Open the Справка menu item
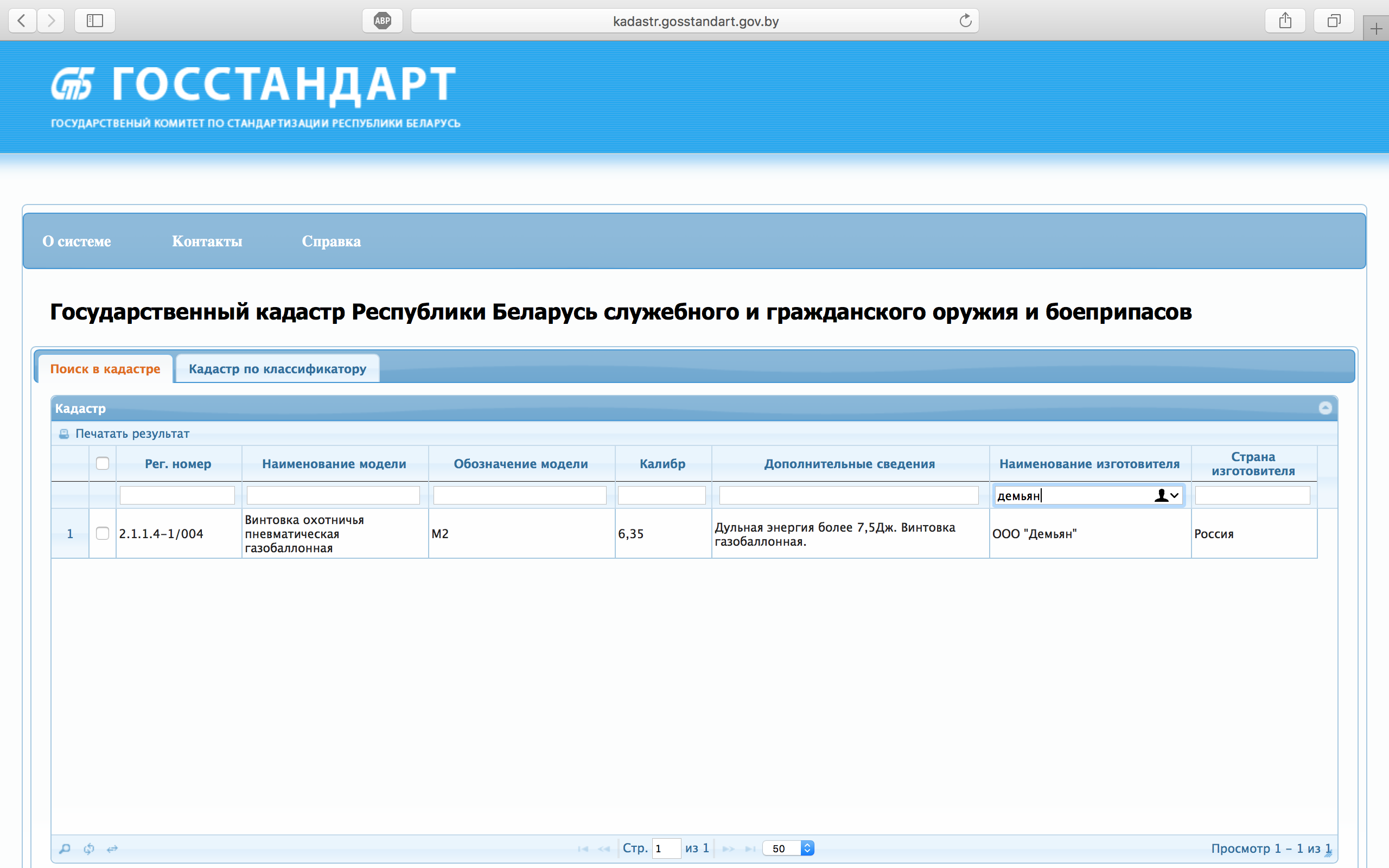 (331, 241)
